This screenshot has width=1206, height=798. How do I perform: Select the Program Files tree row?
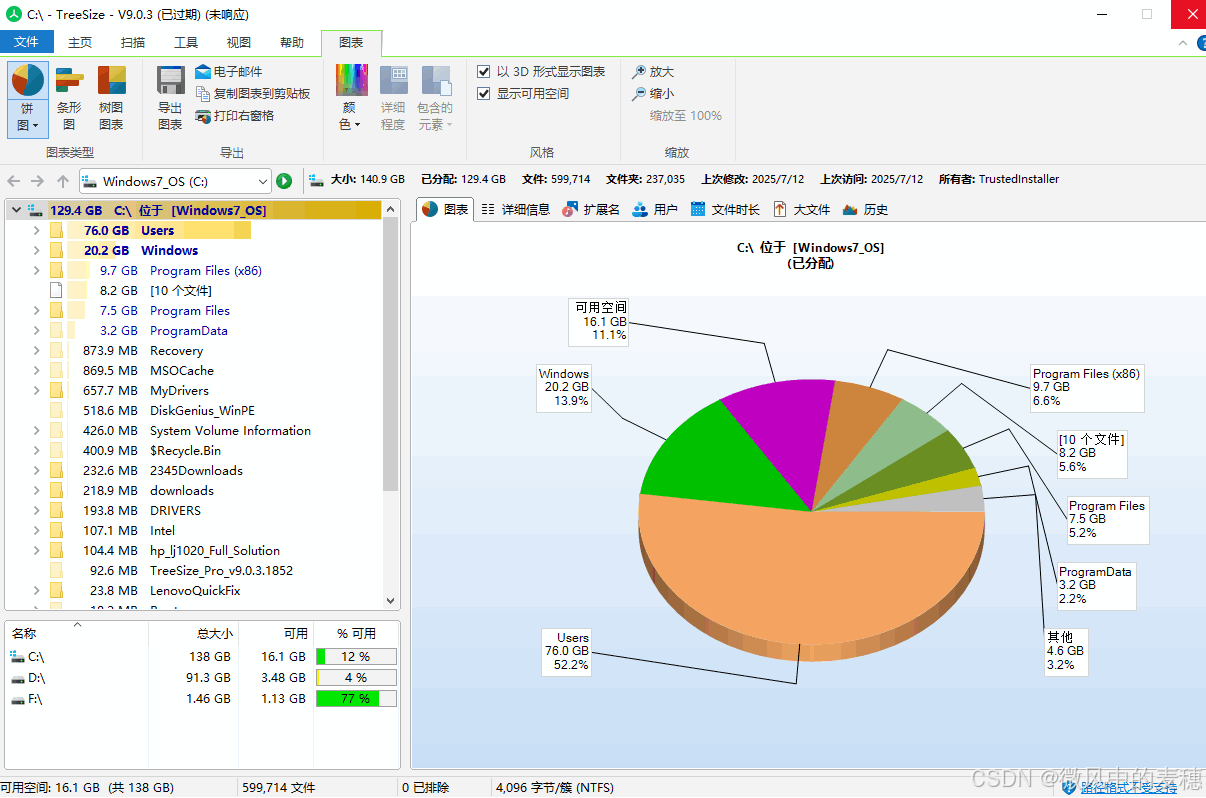pos(193,311)
